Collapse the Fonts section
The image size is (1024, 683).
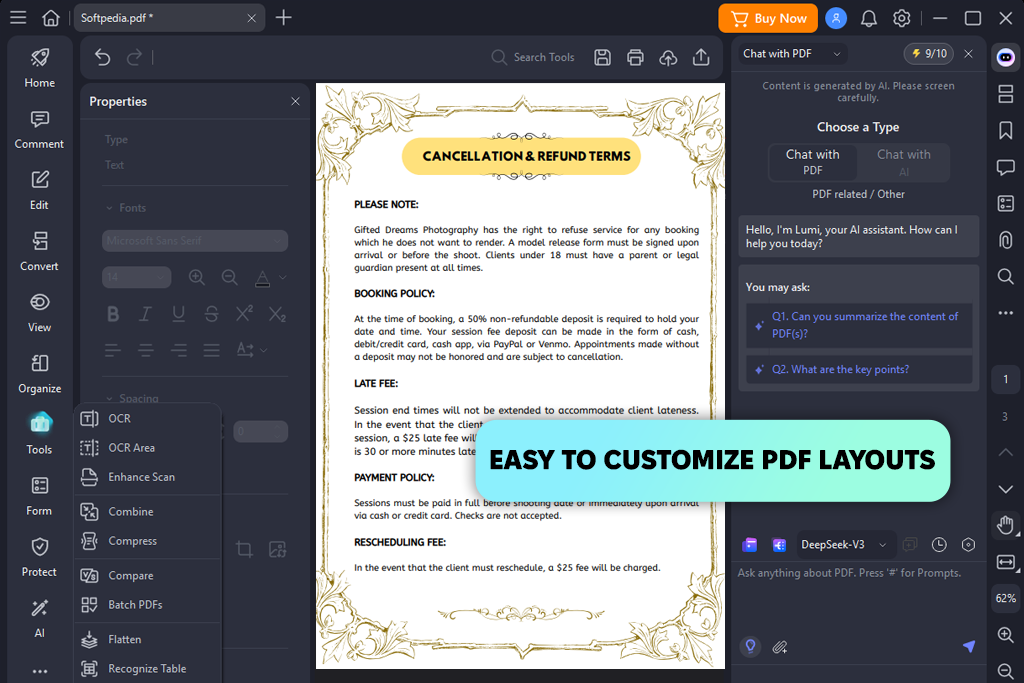(x=109, y=208)
